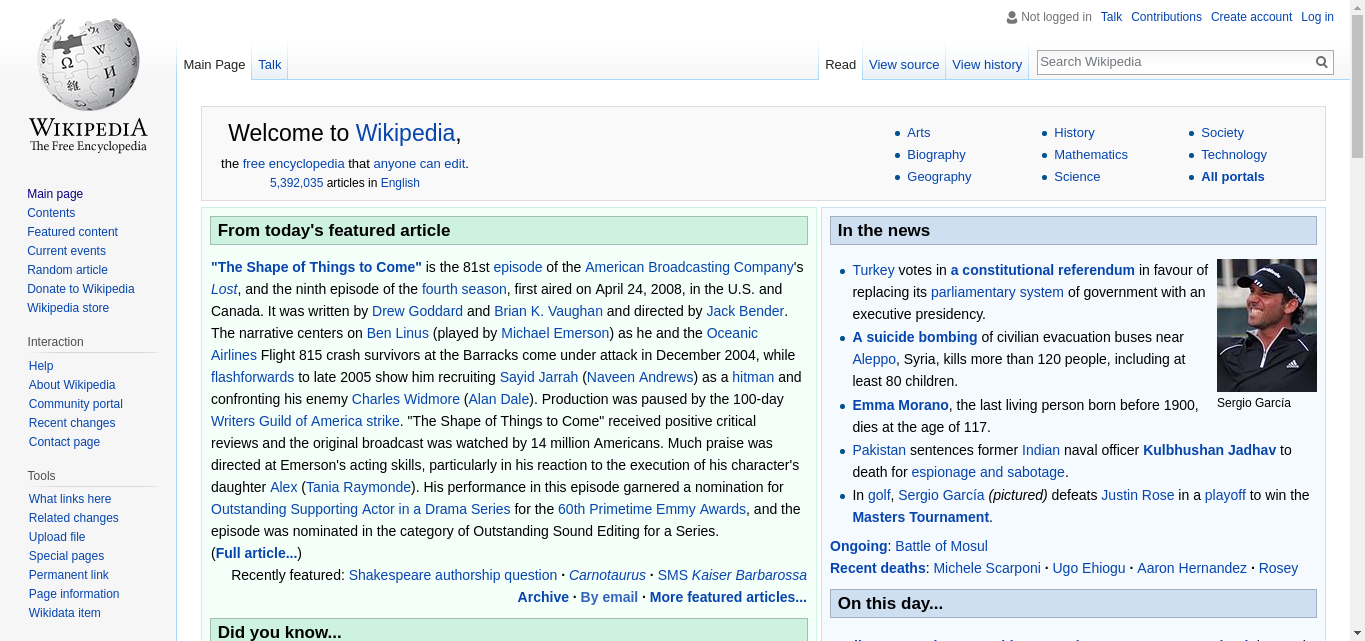Click Recent changes in sidebar
This screenshot has width=1365, height=641.
[x=72, y=423]
